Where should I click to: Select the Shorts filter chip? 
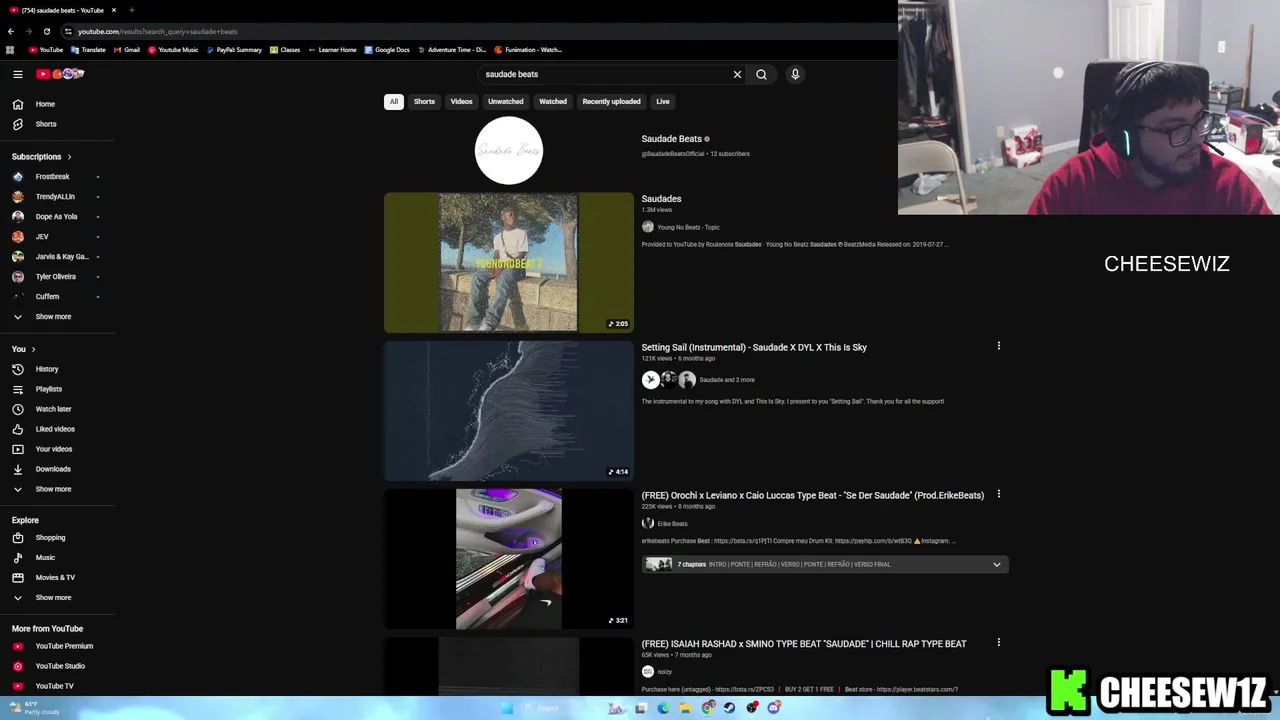click(x=424, y=101)
